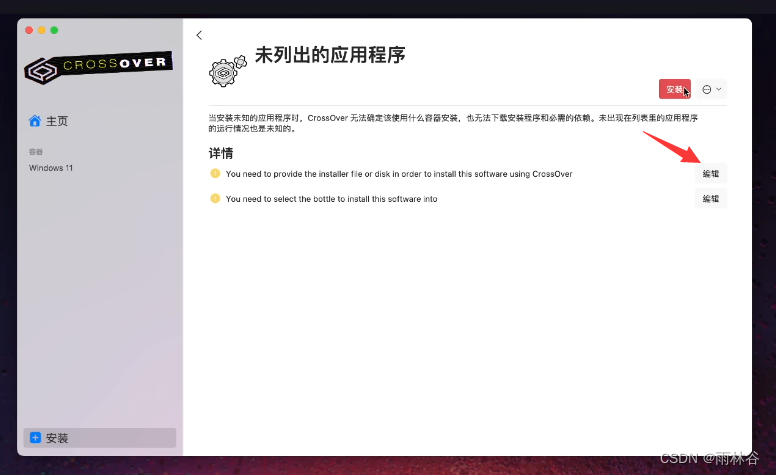Close the window with the red button
Screen dimensions: 776x475
pyautogui.click(x=29, y=30)
